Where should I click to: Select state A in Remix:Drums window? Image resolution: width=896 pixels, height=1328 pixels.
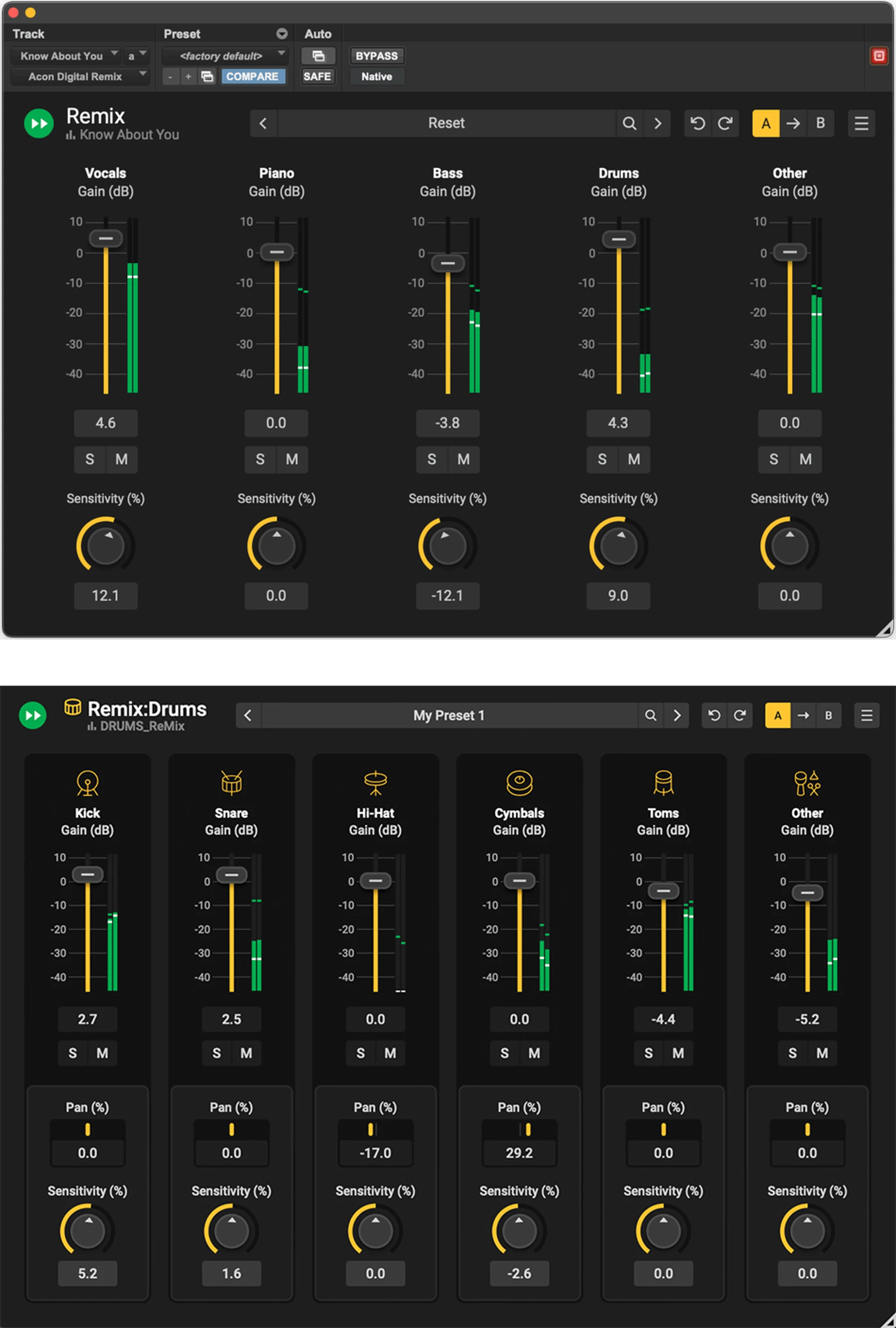(x=778, y=715)
